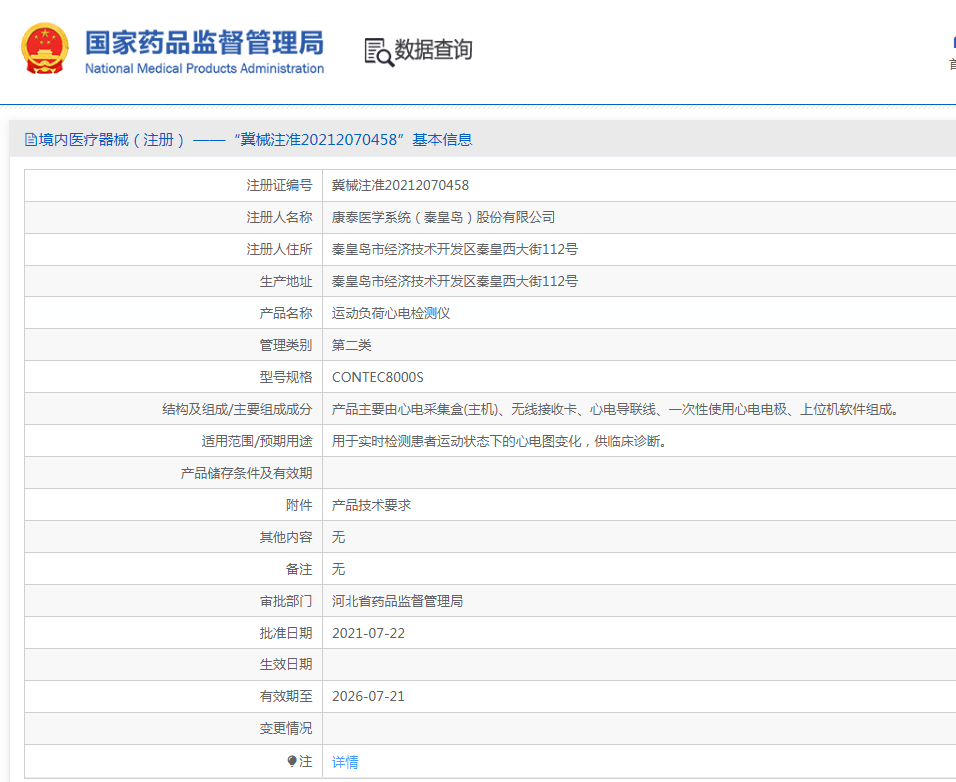Click the 有效期至 label
The height and width of the screenshot is (782, 956).
[x=286, y=696]
